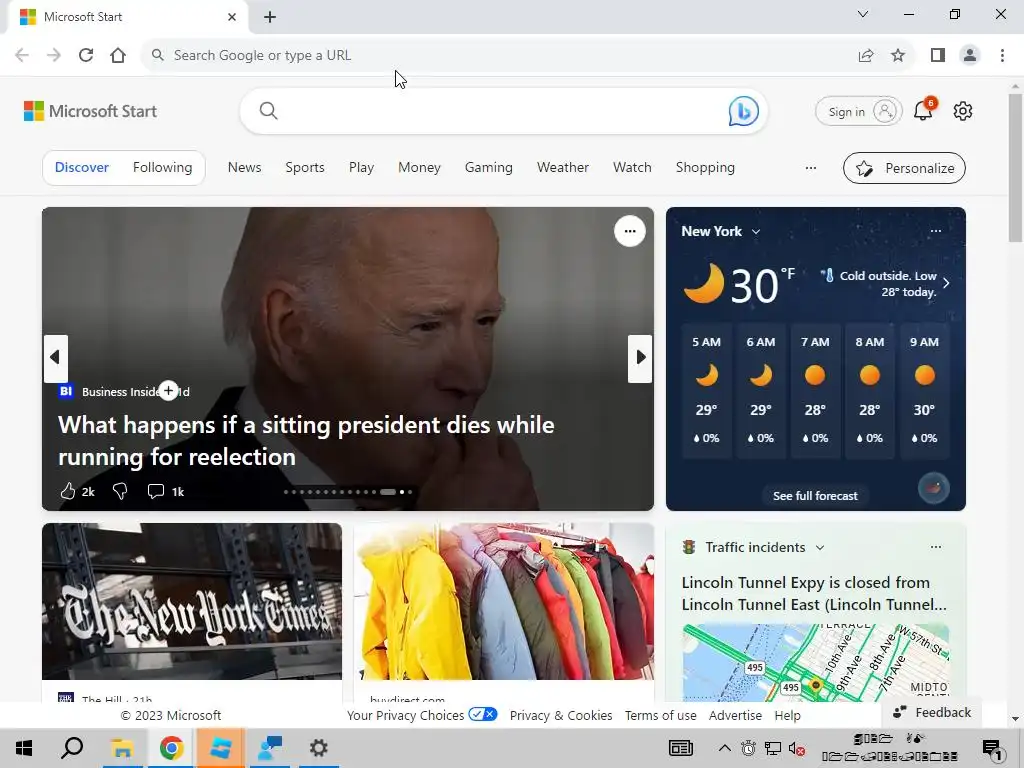Open weather card more options
This screenshot has height=768, width=1024.
(x=936, y=231)
